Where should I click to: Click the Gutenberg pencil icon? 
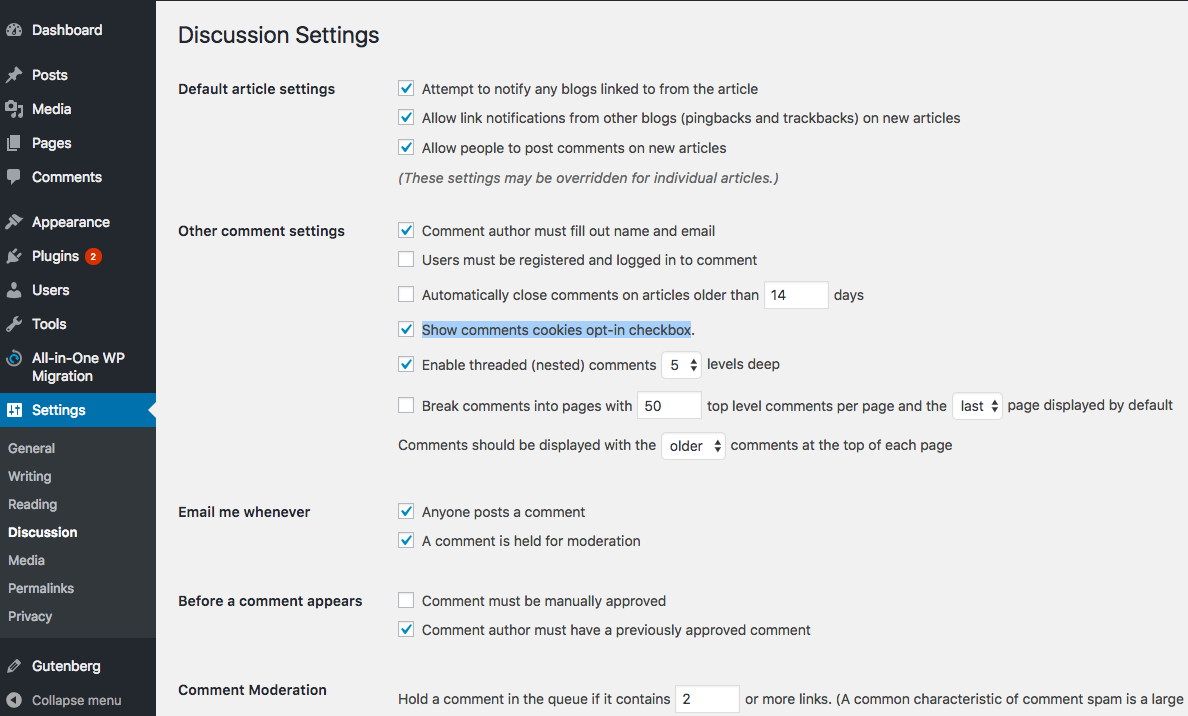[x=14, y=666]
